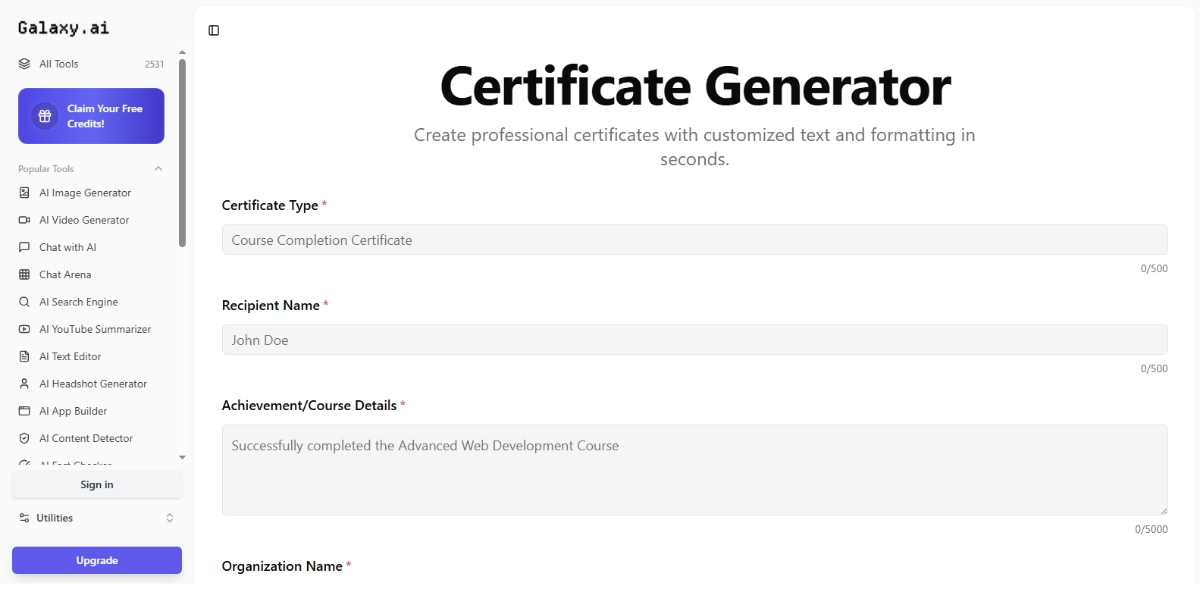Click the AI App Builder window icon
The image size is (1200, 610).
tap(25, 411)
